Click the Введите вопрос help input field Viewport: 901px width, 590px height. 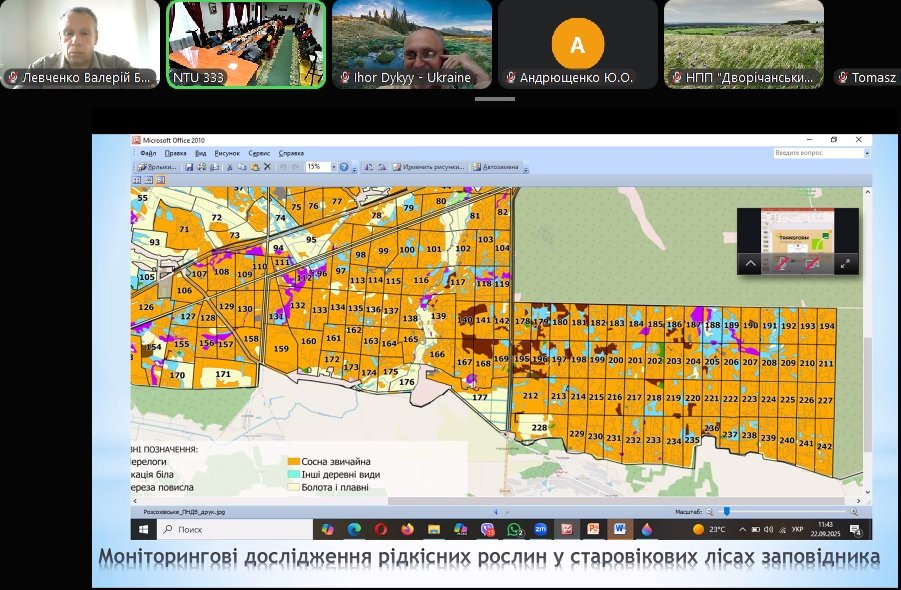point(818,153)
